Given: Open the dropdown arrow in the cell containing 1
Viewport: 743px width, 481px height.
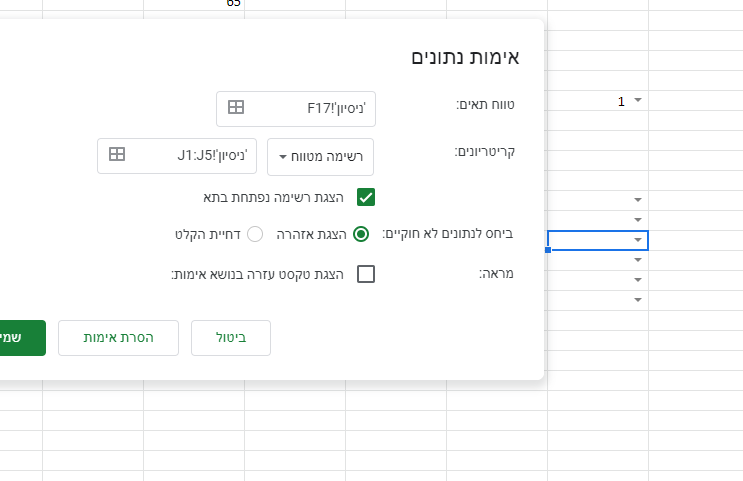Looking at the screenshot, I should tap(638, 100).
